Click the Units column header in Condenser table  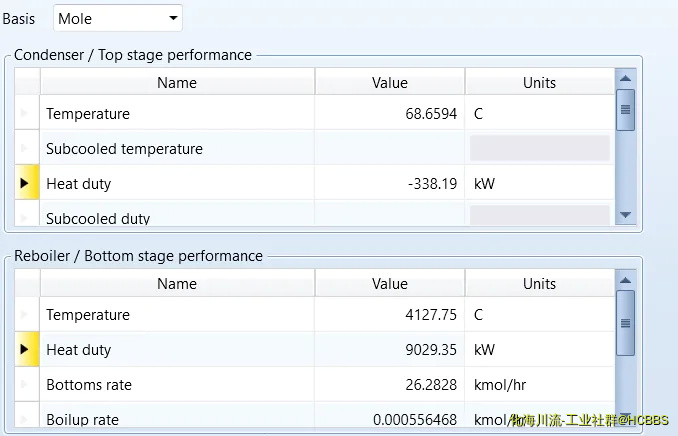[539, 82]
